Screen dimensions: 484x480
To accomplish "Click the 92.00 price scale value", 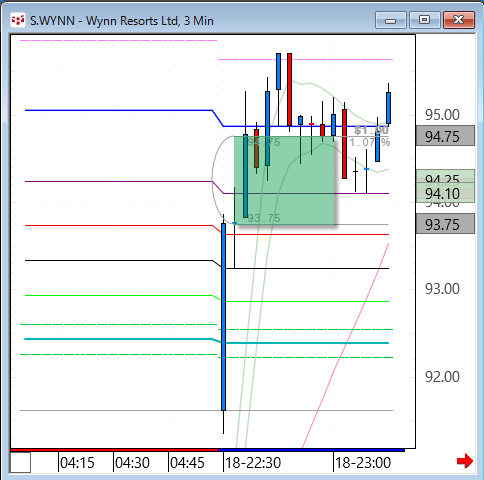I will [x=442, y=377].
